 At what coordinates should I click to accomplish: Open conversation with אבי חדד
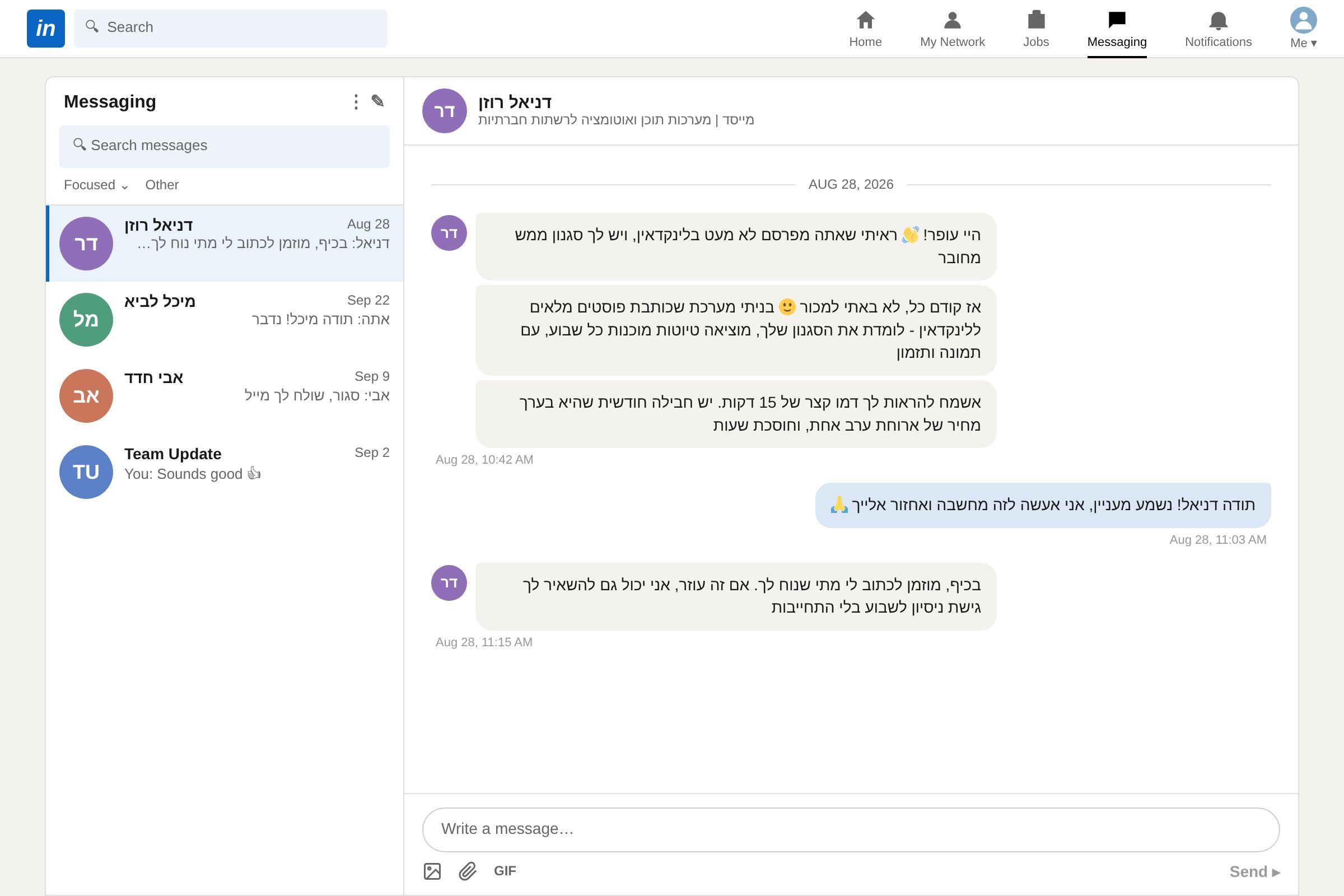coord(225,395)
